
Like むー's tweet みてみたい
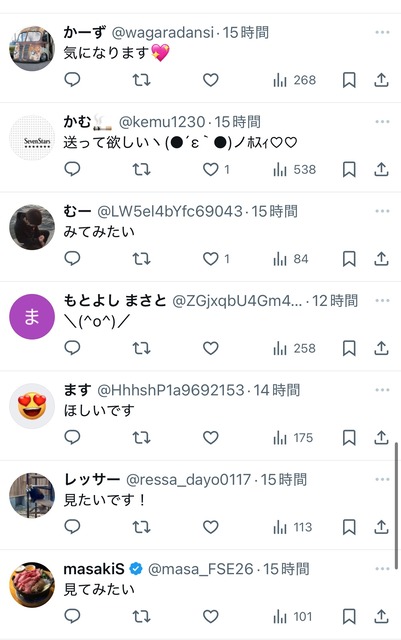coord(211,259)
